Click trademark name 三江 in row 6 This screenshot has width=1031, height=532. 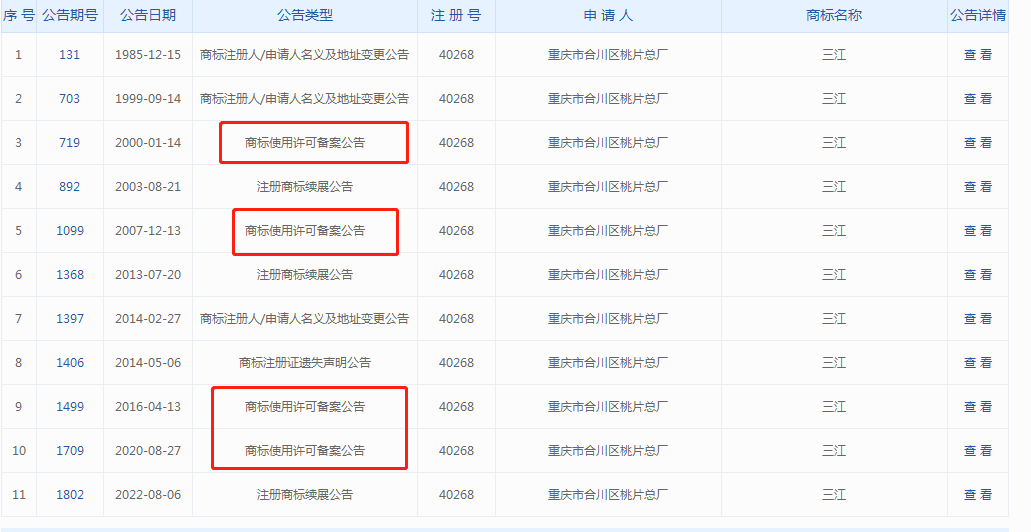(834, 274)
